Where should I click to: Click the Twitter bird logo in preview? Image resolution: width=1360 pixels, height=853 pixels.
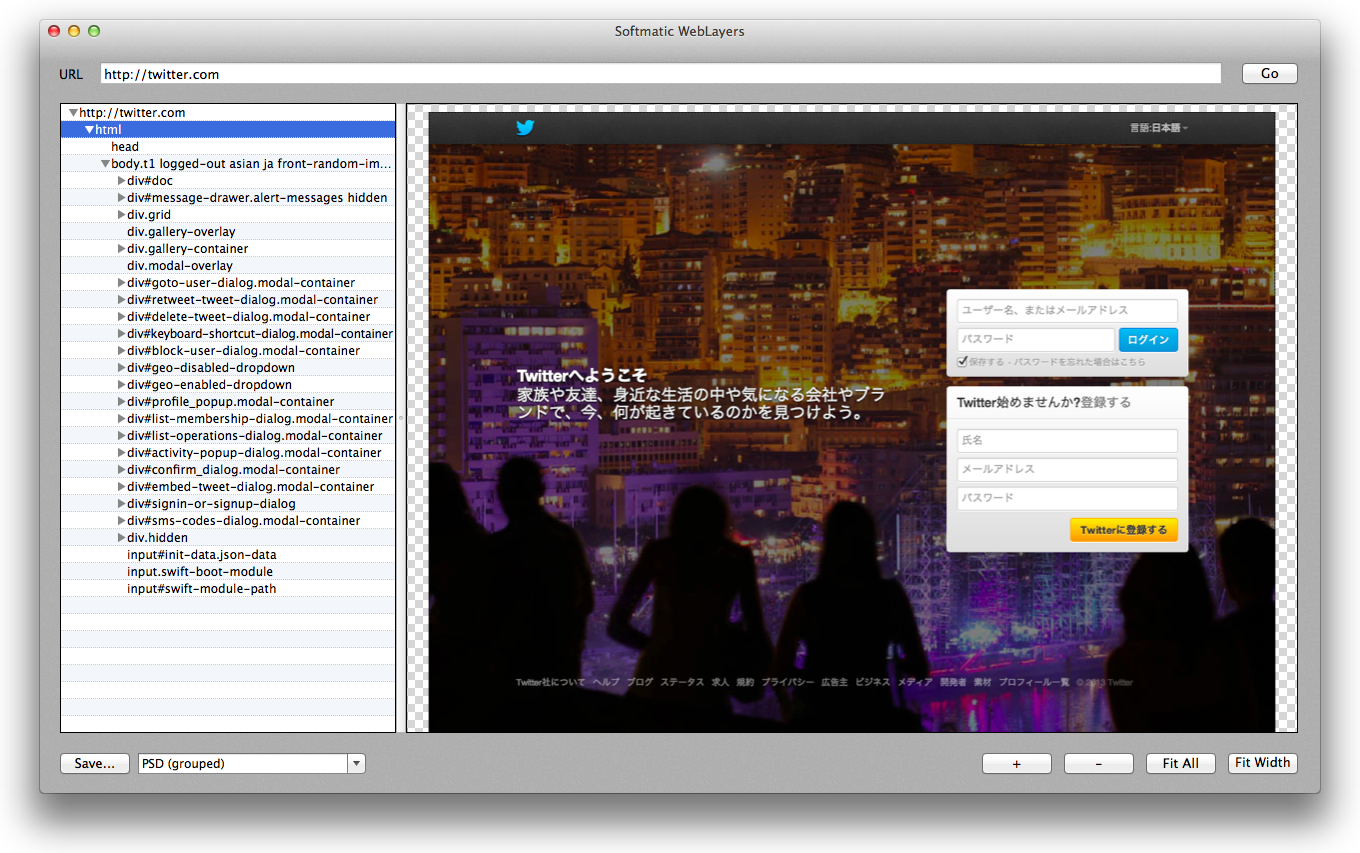[525, 128]
